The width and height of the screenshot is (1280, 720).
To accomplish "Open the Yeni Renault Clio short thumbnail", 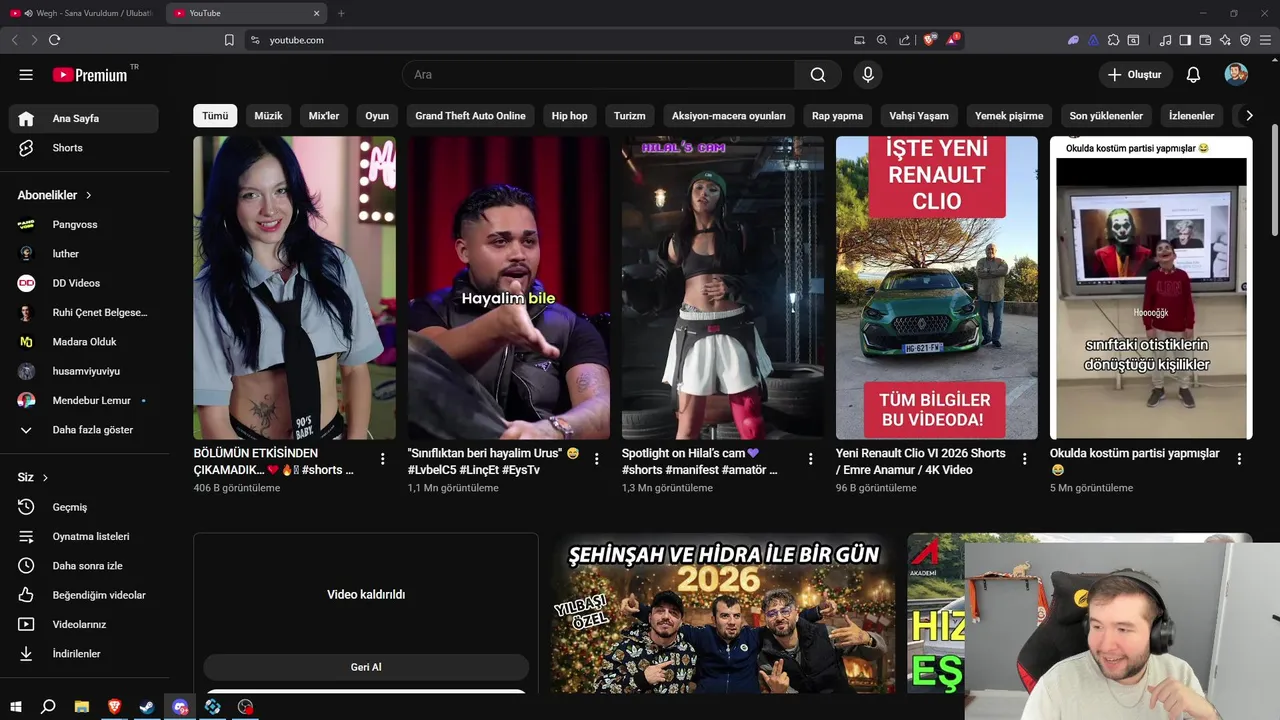I will tap(937, 288).
